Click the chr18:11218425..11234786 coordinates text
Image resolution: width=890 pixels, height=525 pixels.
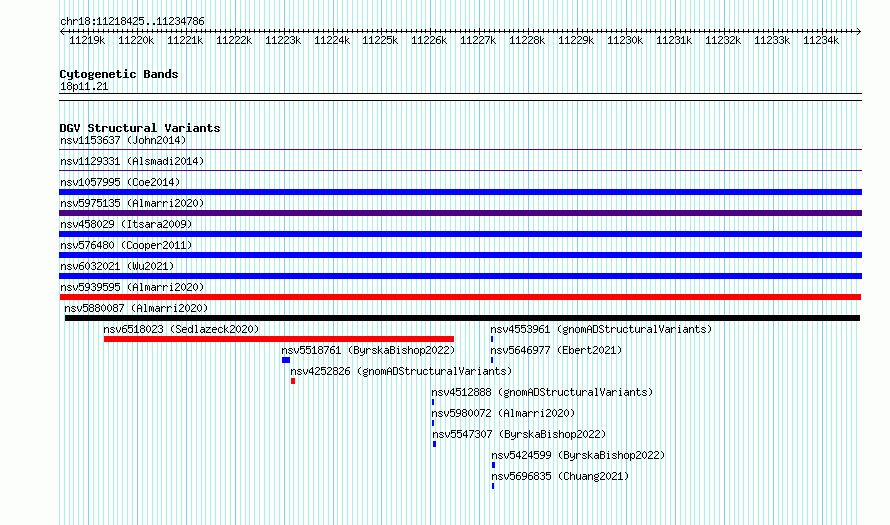pos(132,22)
